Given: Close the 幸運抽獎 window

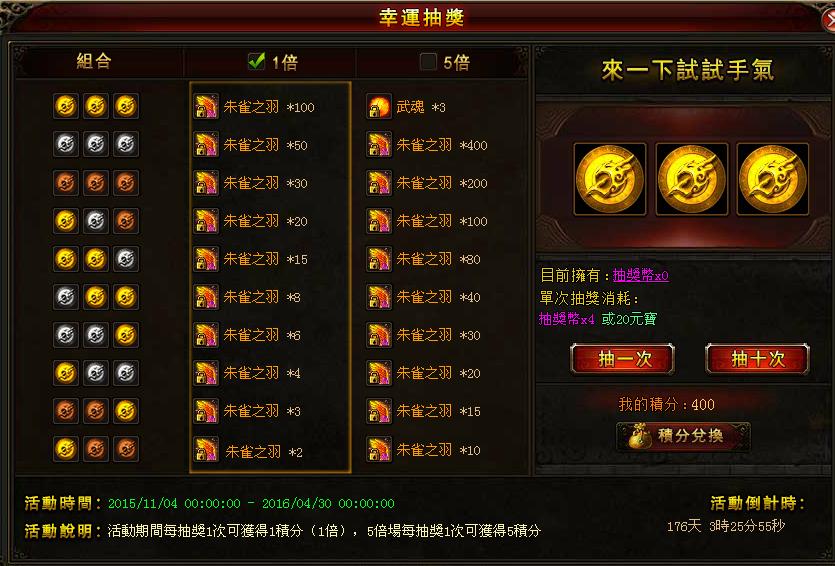Looking at the screenshot, I should (829, 20).
